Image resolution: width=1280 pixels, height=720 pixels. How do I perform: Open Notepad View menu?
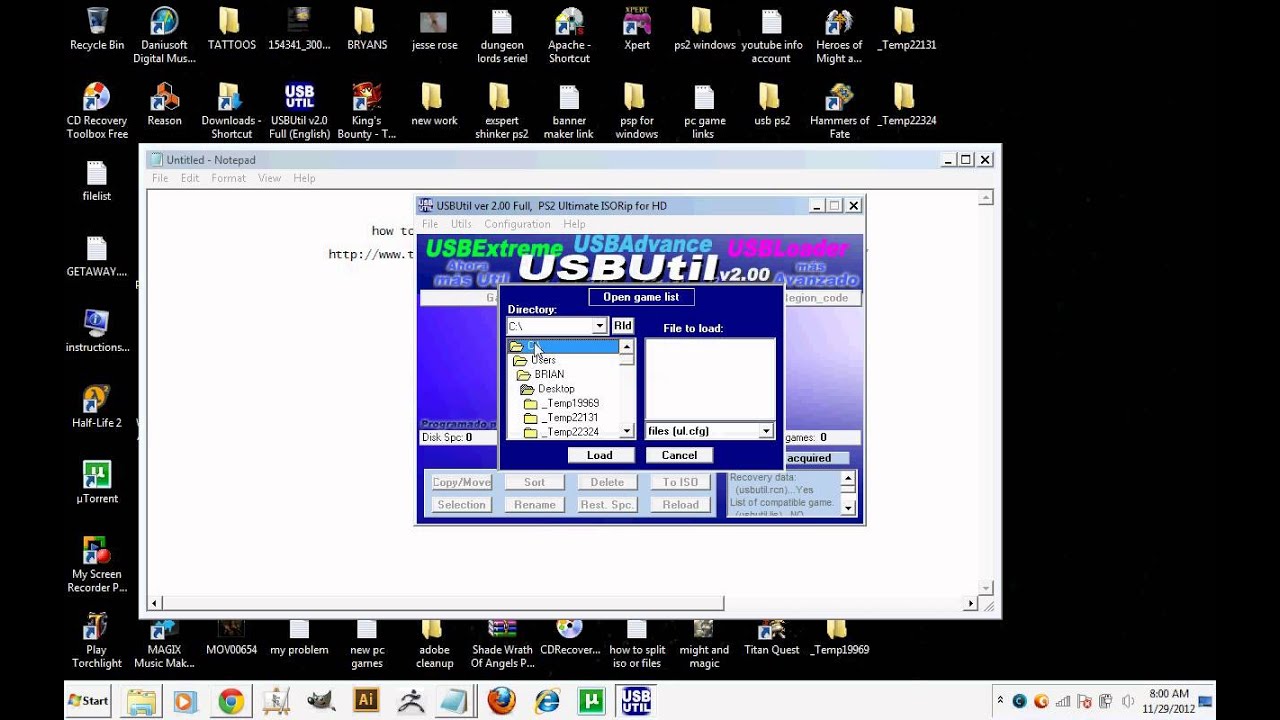tap(270, 178)
